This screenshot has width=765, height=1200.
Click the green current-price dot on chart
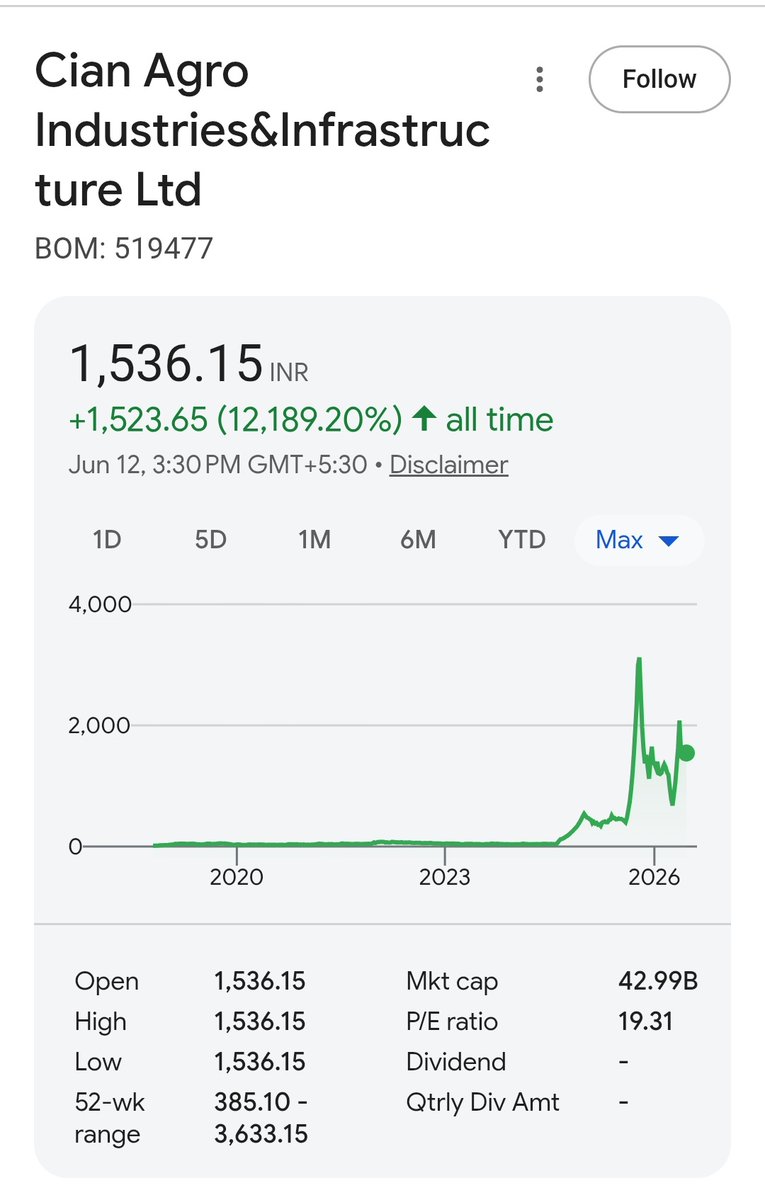coord(687,753)
